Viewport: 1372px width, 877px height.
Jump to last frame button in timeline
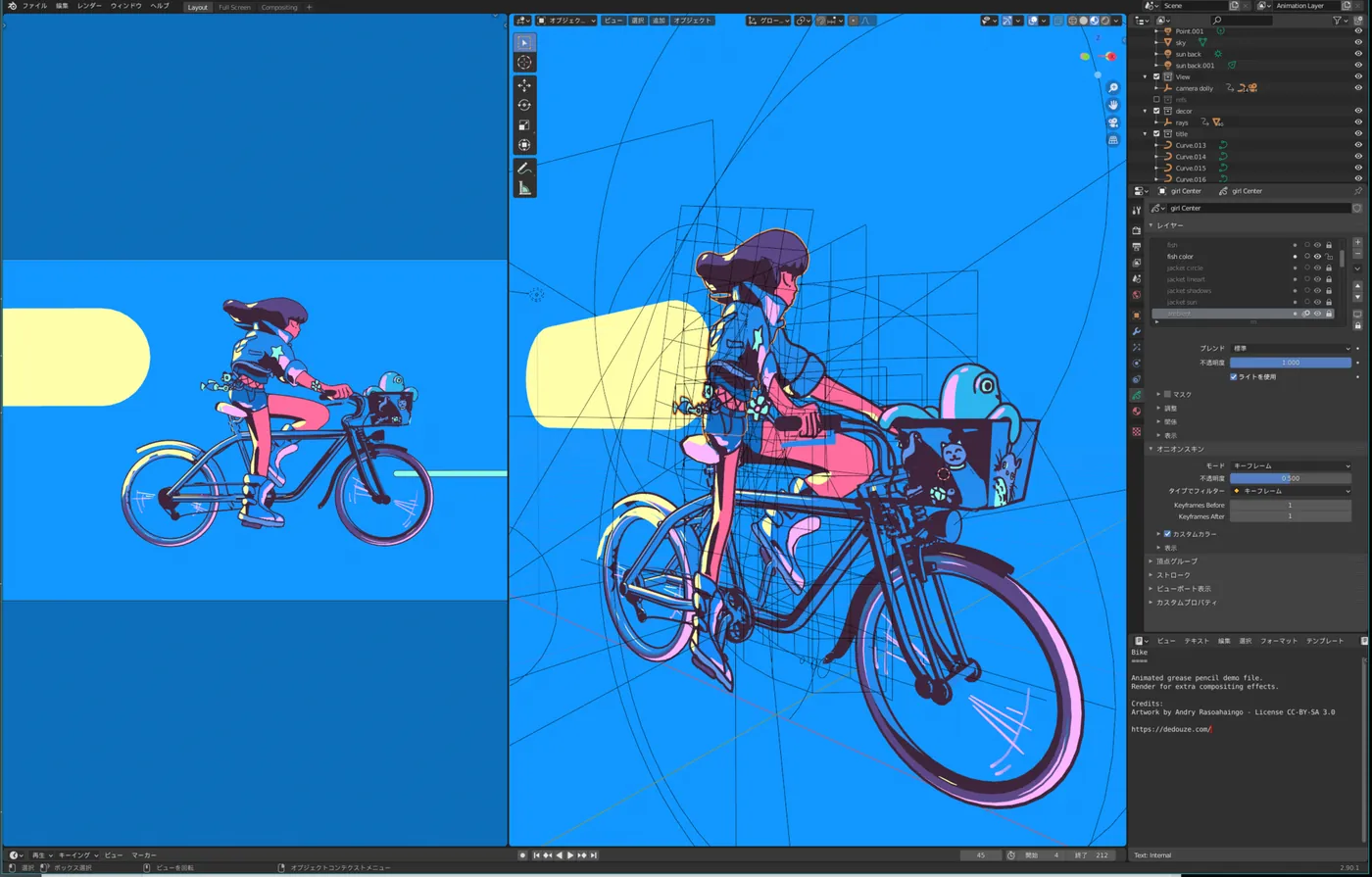[x=594, y=855]
